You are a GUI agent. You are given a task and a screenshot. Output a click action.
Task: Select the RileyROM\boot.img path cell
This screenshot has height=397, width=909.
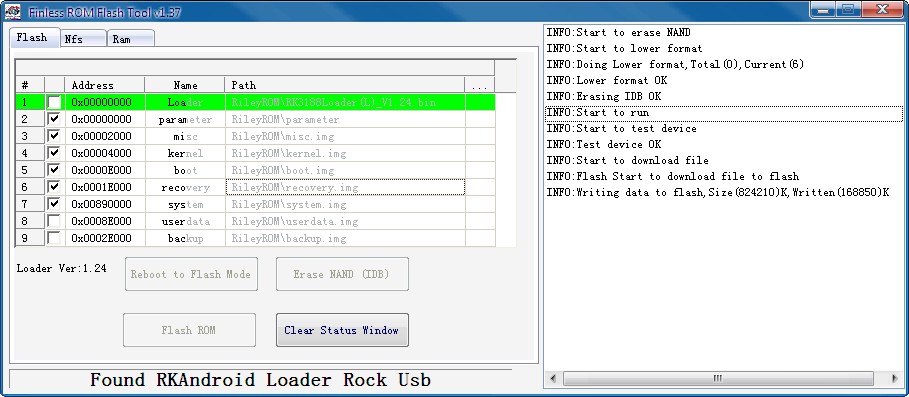pyautogui.click(x=345, y=170)
